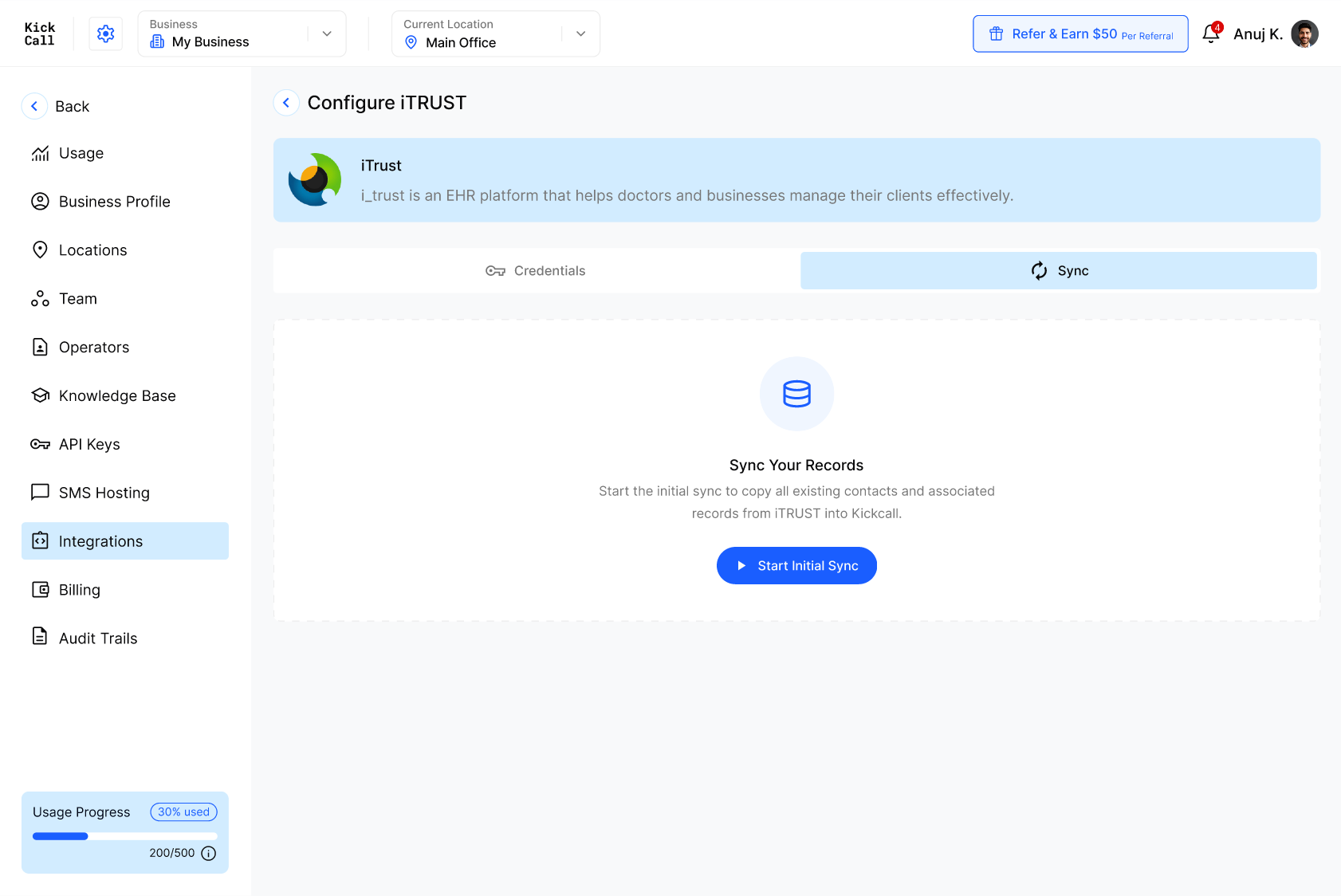Click the Usage Progress label
The width and height of the screenshot is (1341, 896).
coord(81,812)
